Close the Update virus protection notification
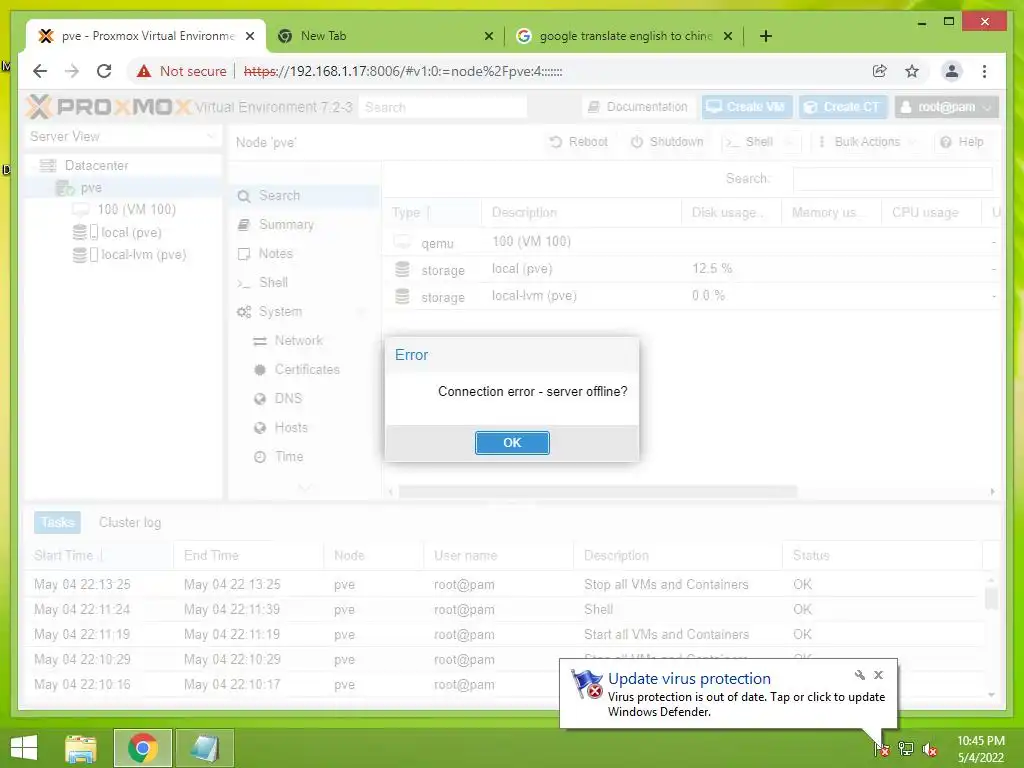1024x768 pixels. pos(878,675)
